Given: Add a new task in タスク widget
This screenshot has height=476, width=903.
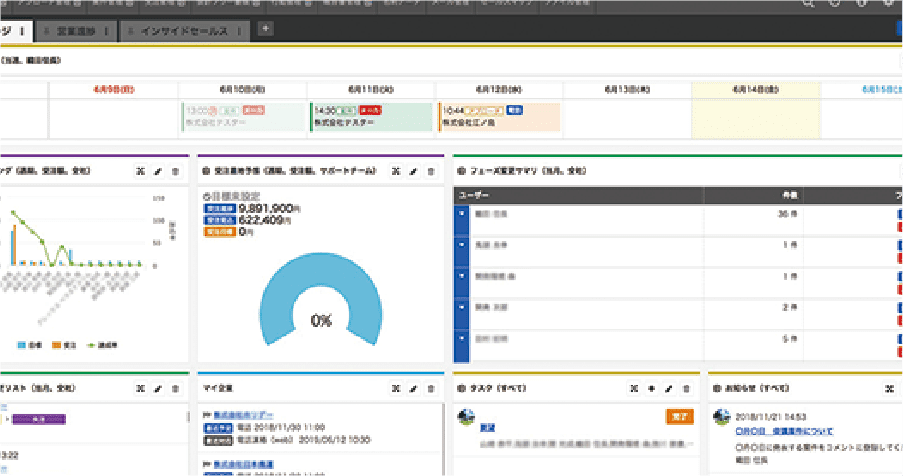Looking at the screenshot, I should point(651,387).
